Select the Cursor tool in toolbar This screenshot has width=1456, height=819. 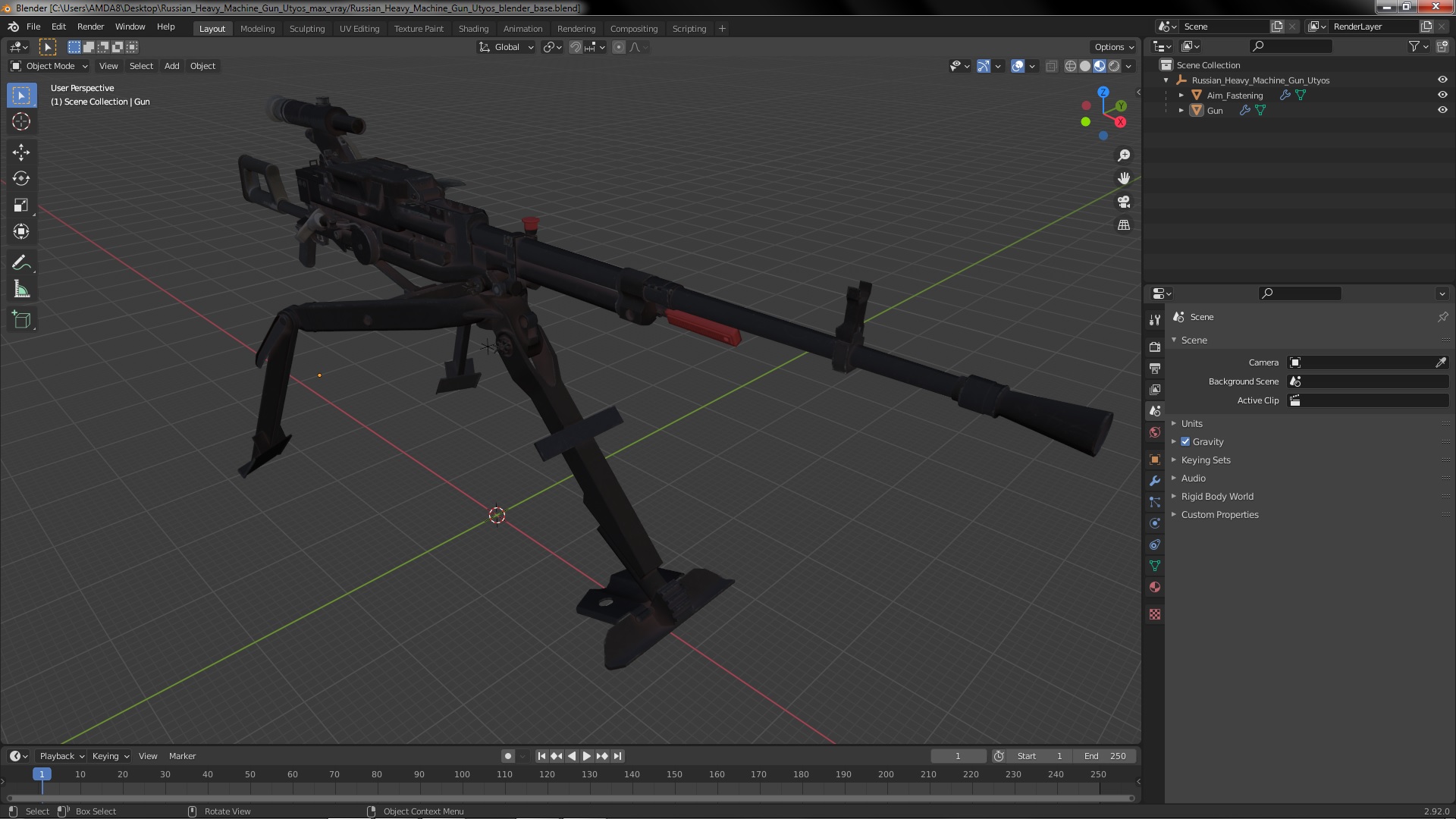click(21, 121)
